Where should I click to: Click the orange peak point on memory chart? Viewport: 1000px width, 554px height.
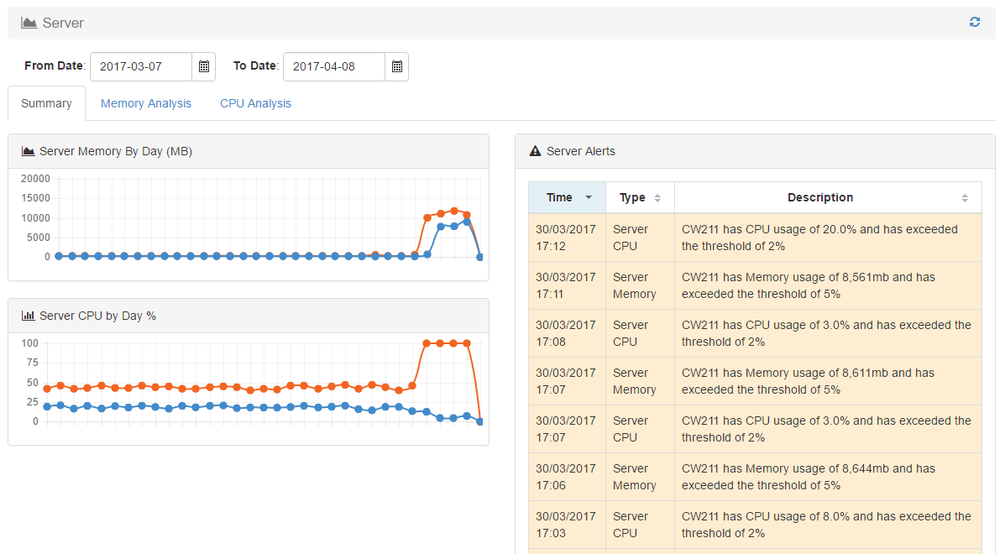click(454, 211)
